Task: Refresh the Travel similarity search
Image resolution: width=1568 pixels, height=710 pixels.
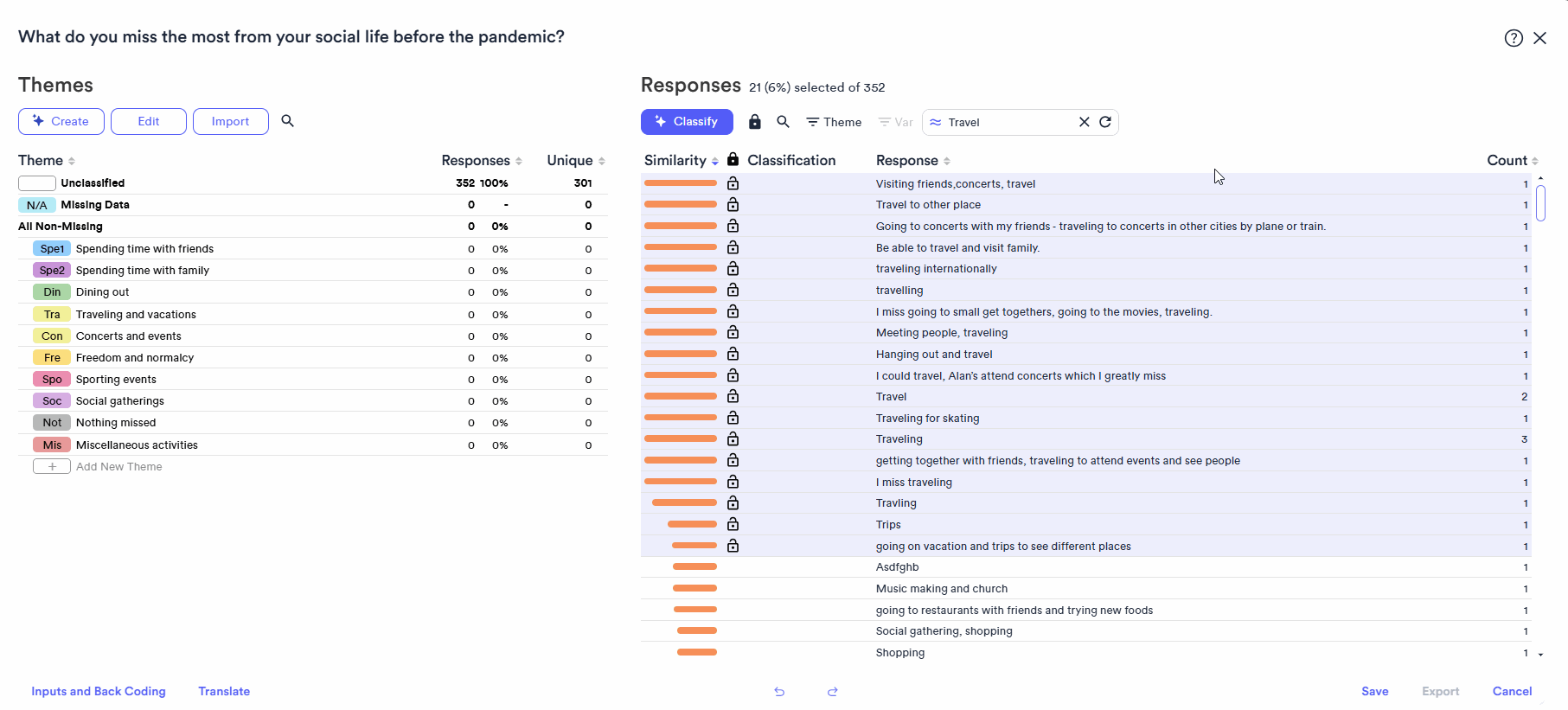Action: [1105, 122]
